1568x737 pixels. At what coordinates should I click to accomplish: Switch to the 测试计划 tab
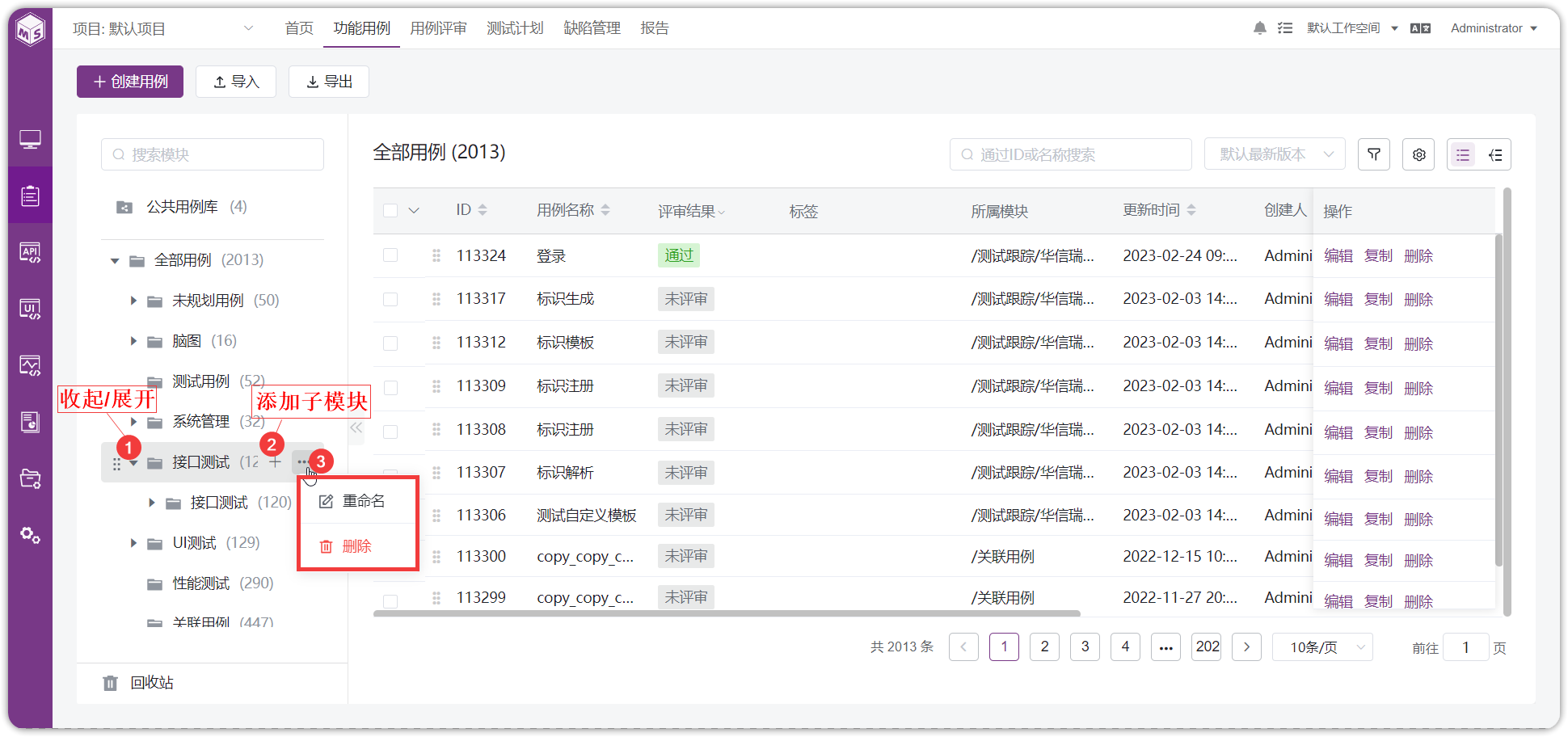tap(515, 28)
